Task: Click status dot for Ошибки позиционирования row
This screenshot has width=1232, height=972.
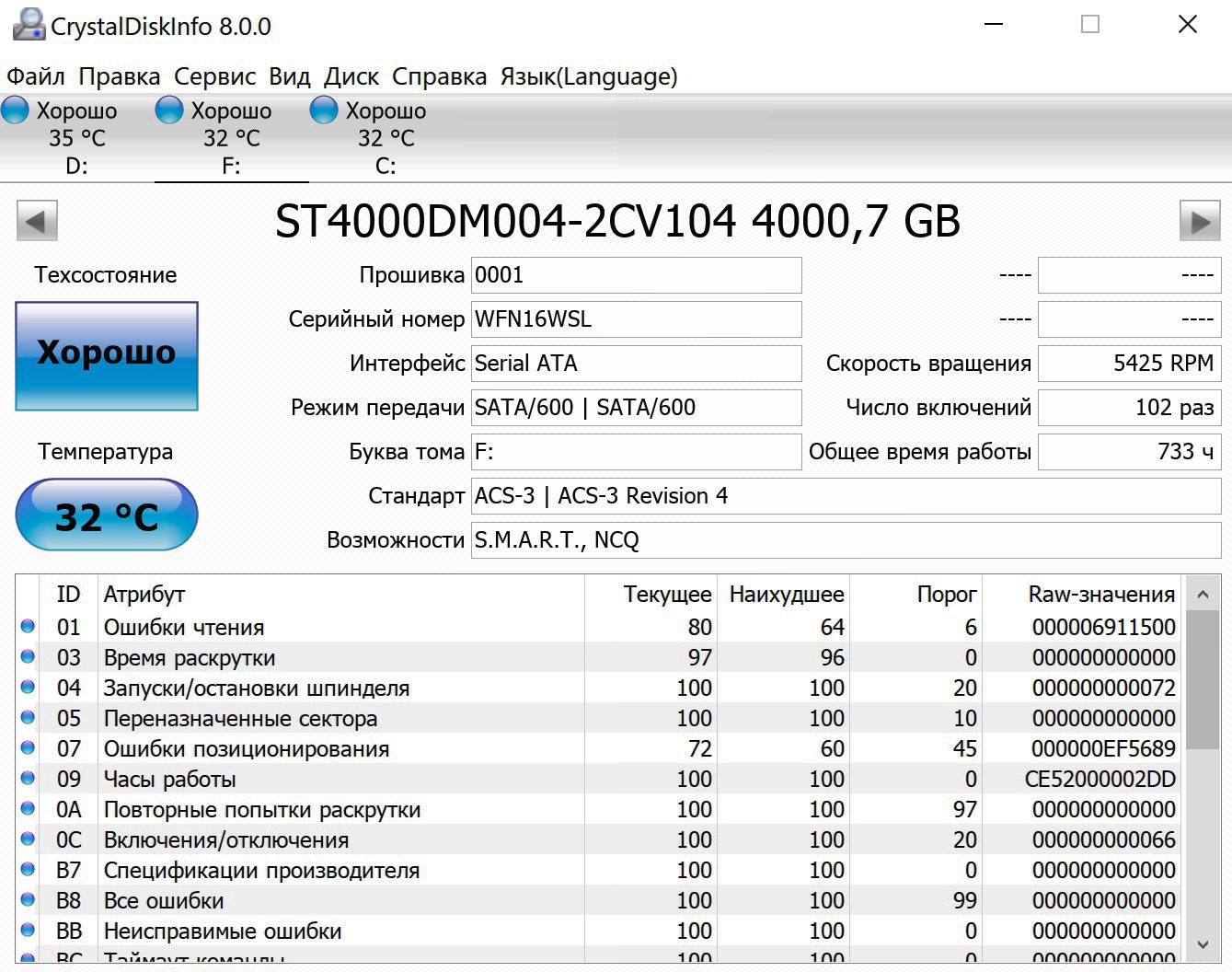Action: [x=28, y=748]
